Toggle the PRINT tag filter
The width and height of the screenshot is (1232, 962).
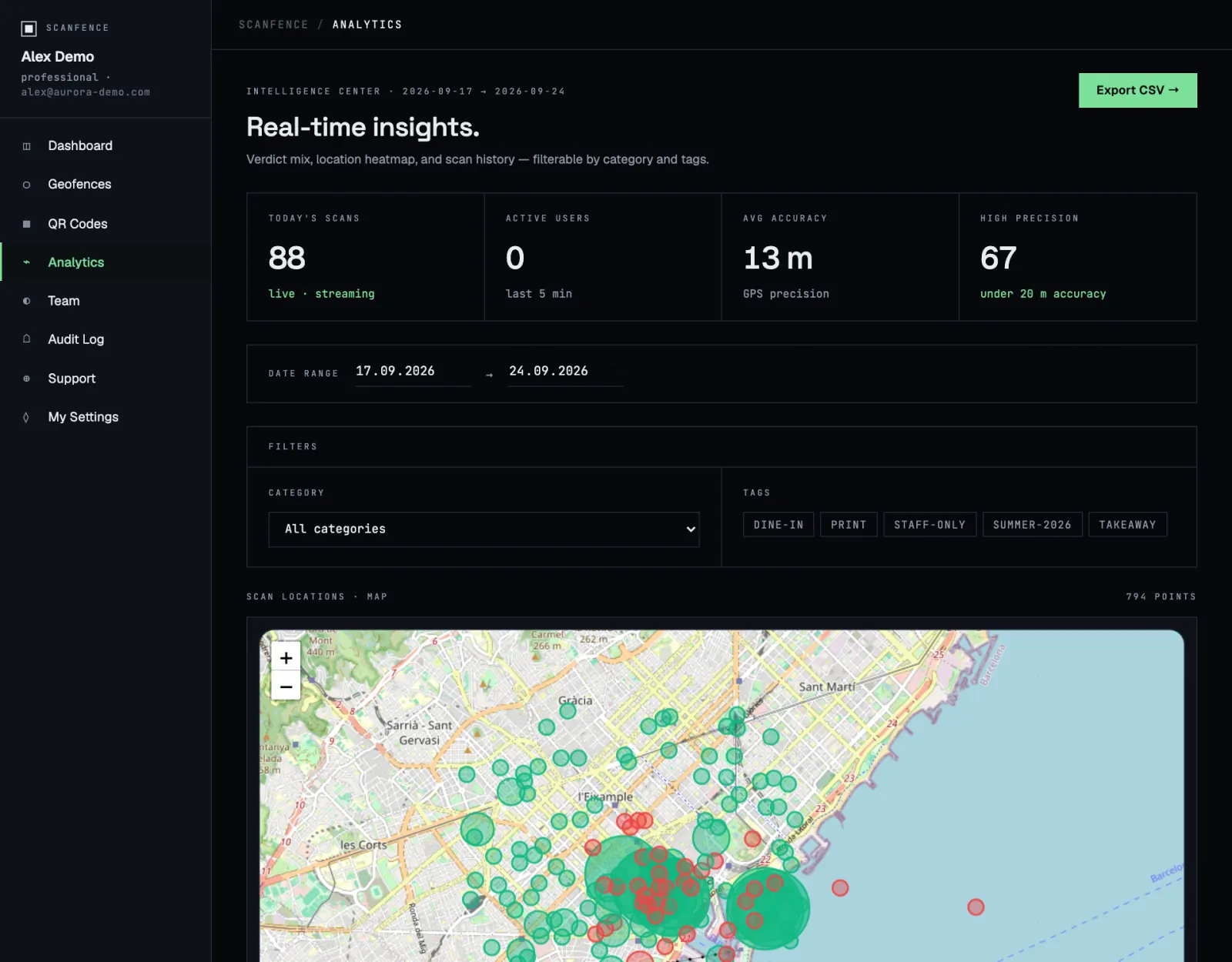[x=849, y=525]
